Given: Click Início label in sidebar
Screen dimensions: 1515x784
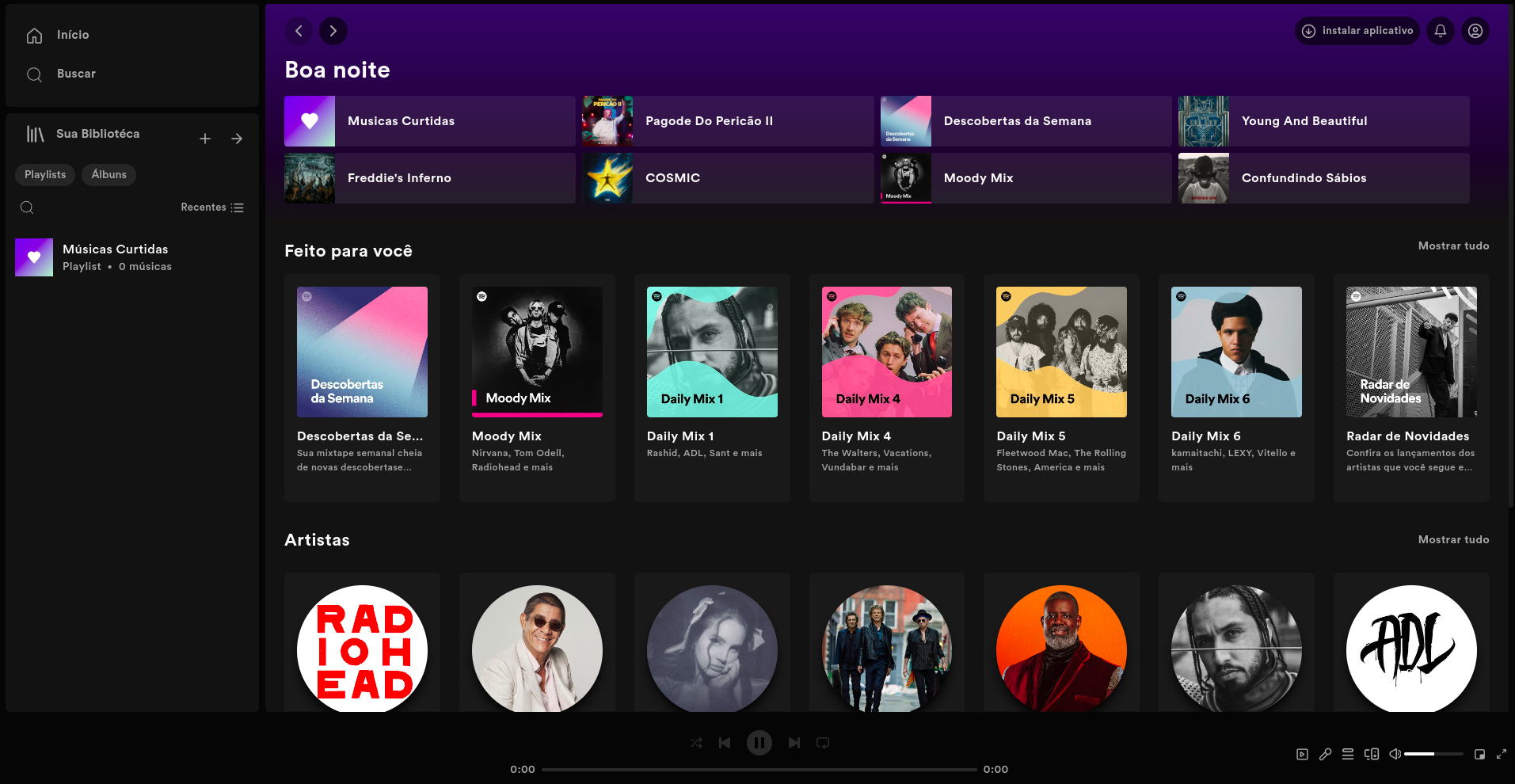Looking at the screenshot, I should (x=73, y=35).
